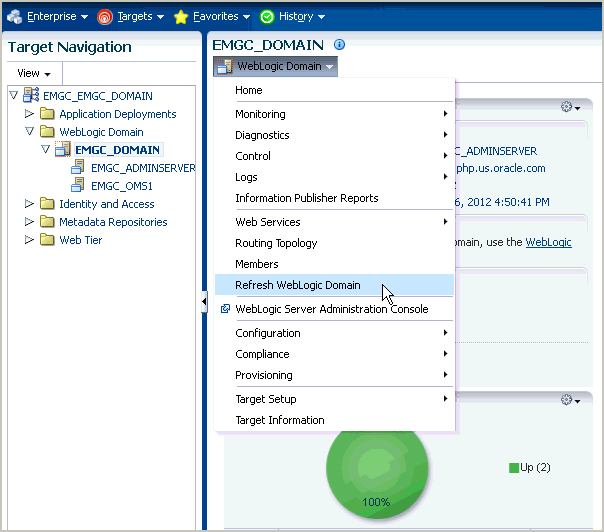Click the WebLogic Domain menu button icon
Viewport: 604px width, 532px height.
coord(225,66)
